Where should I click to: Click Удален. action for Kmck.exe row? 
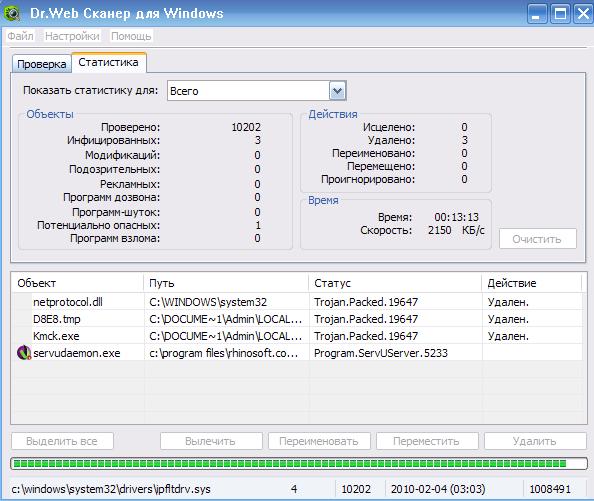point(508,336)
